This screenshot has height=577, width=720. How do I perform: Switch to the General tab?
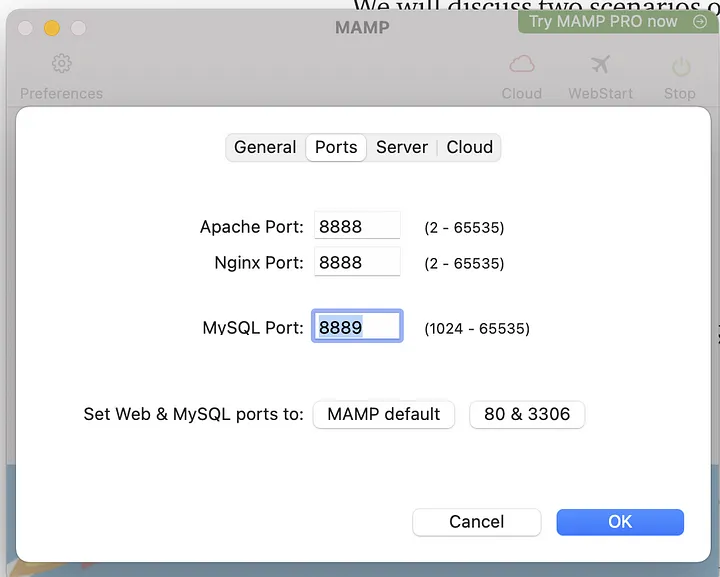(265, 147)
